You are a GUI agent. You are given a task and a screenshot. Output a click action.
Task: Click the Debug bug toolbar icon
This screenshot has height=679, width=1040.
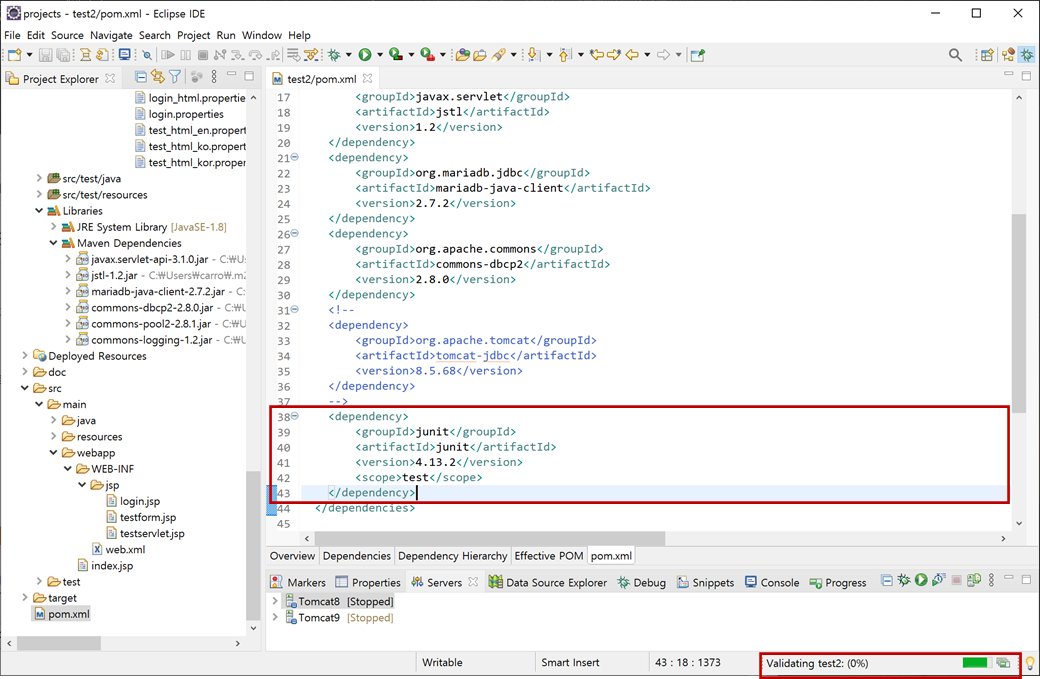click(334, 55)
